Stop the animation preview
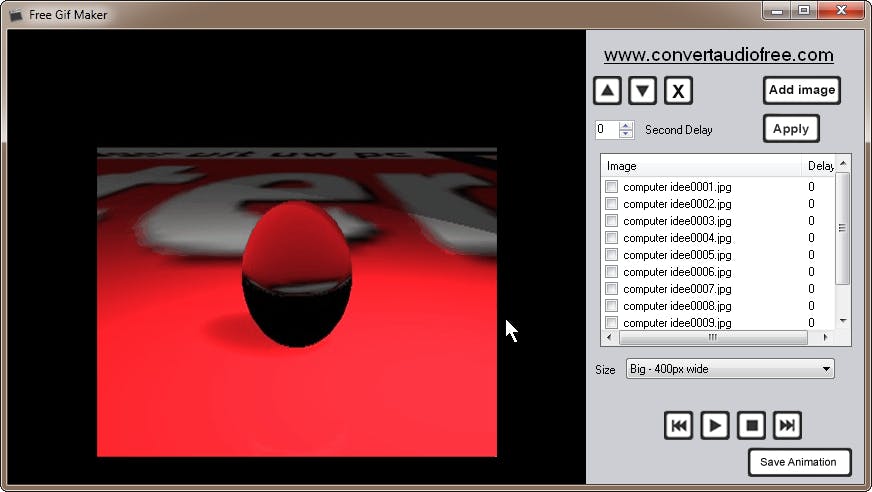 (751, 425)
